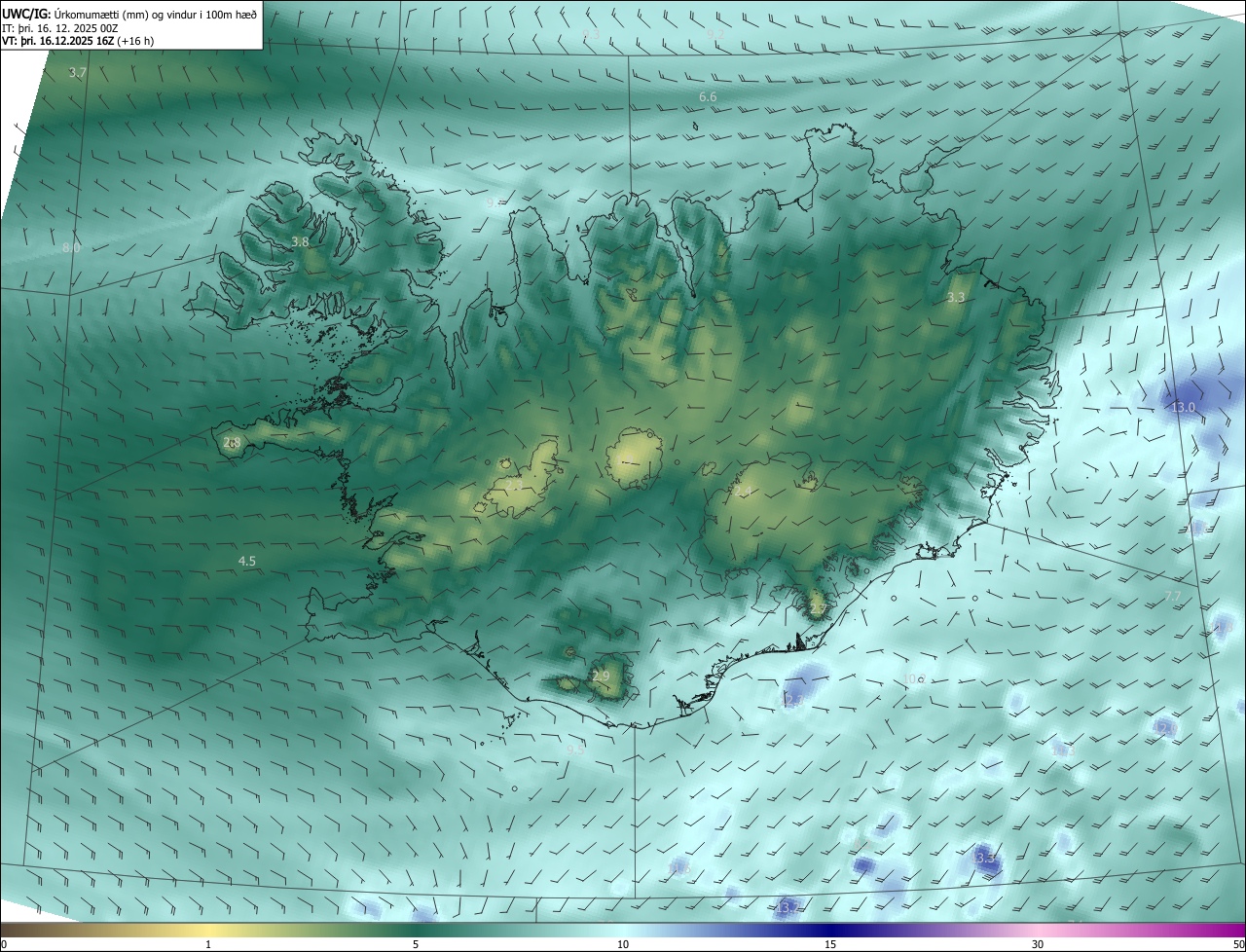This screenshot has height=952, width=1246.
Task: Click the '0' tick on the color scale
Action: click(4, 944)
